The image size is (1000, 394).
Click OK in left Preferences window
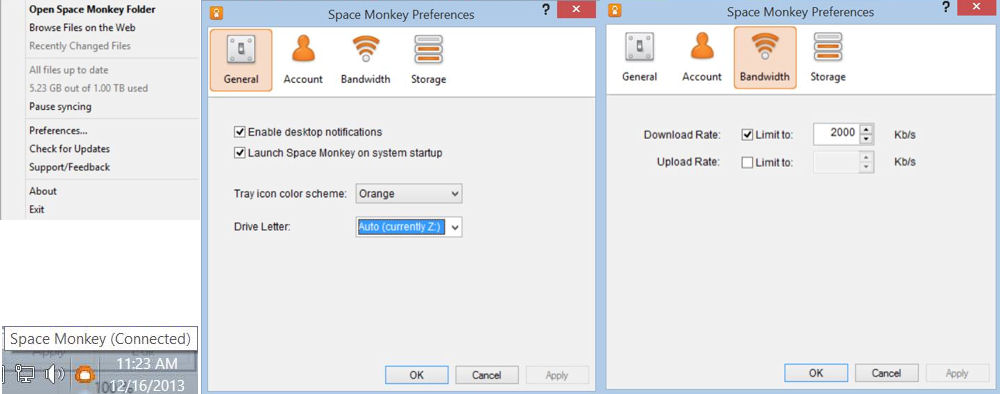416,375
